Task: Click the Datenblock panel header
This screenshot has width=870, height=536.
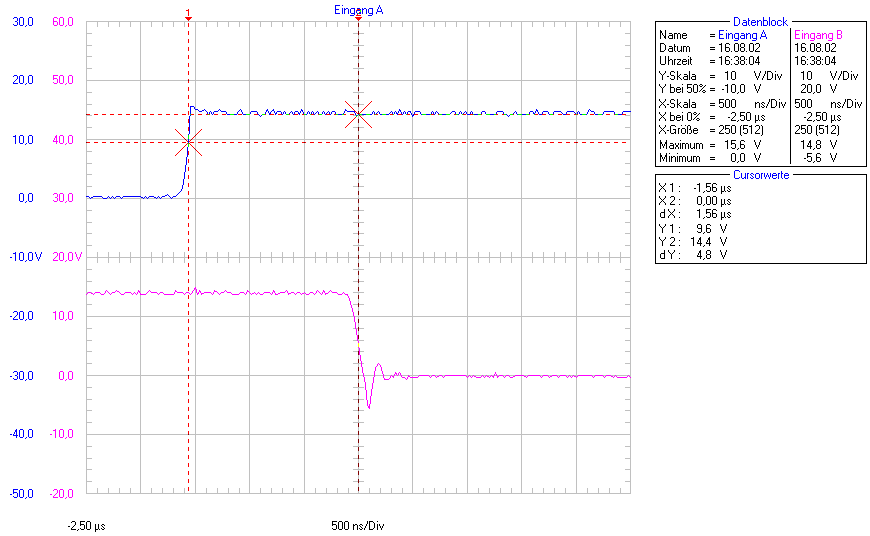Action: click(x=760, y=21)
